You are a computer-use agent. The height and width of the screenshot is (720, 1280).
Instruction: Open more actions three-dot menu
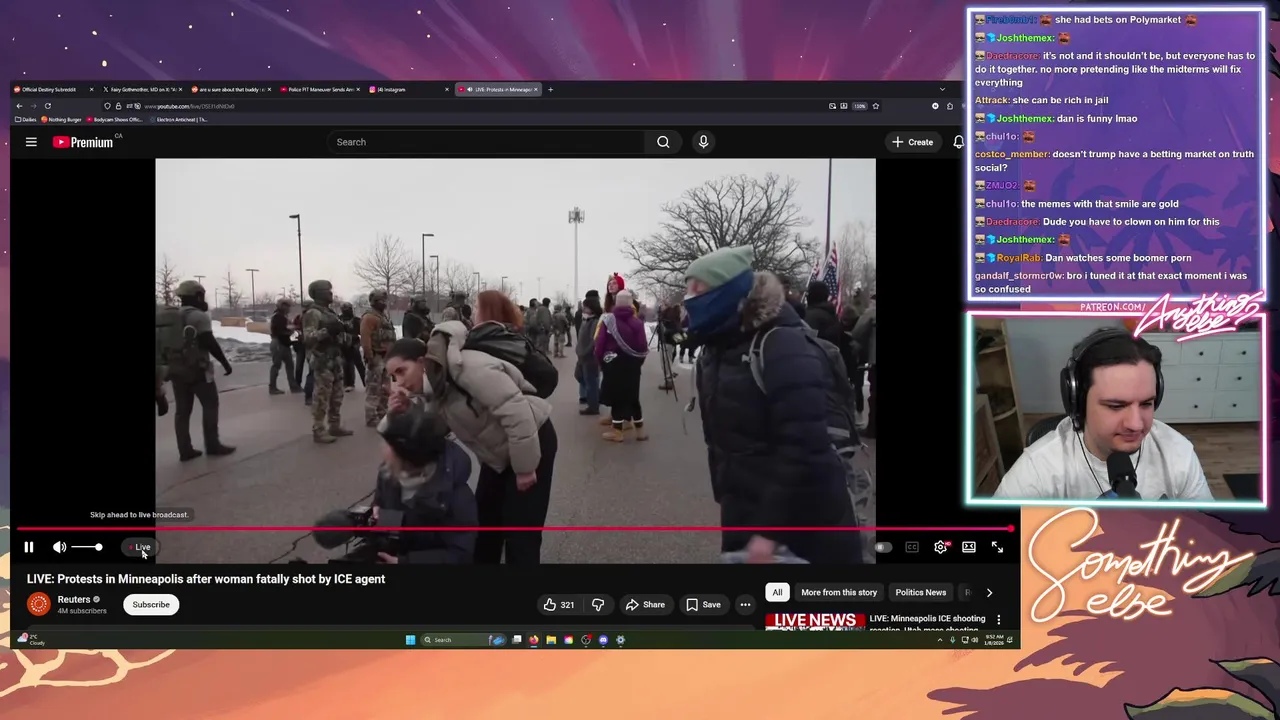click(745, 604)
